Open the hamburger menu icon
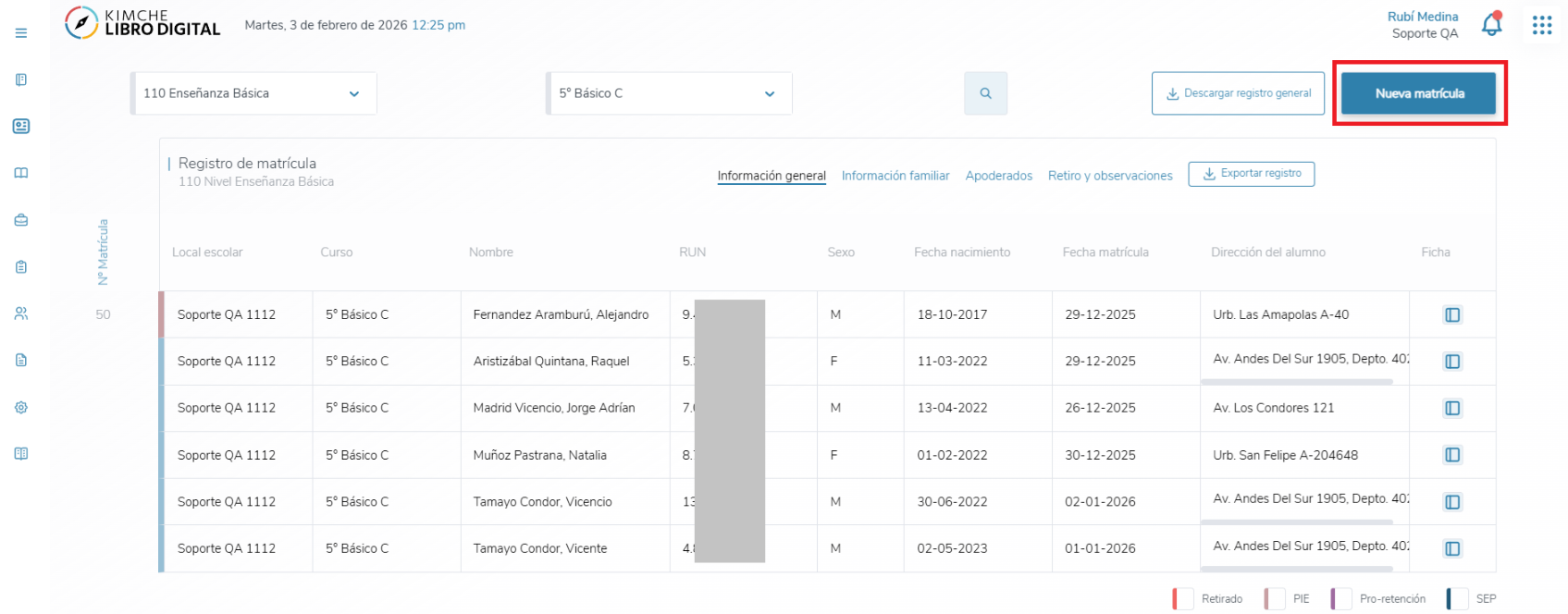 pos(21,33)
